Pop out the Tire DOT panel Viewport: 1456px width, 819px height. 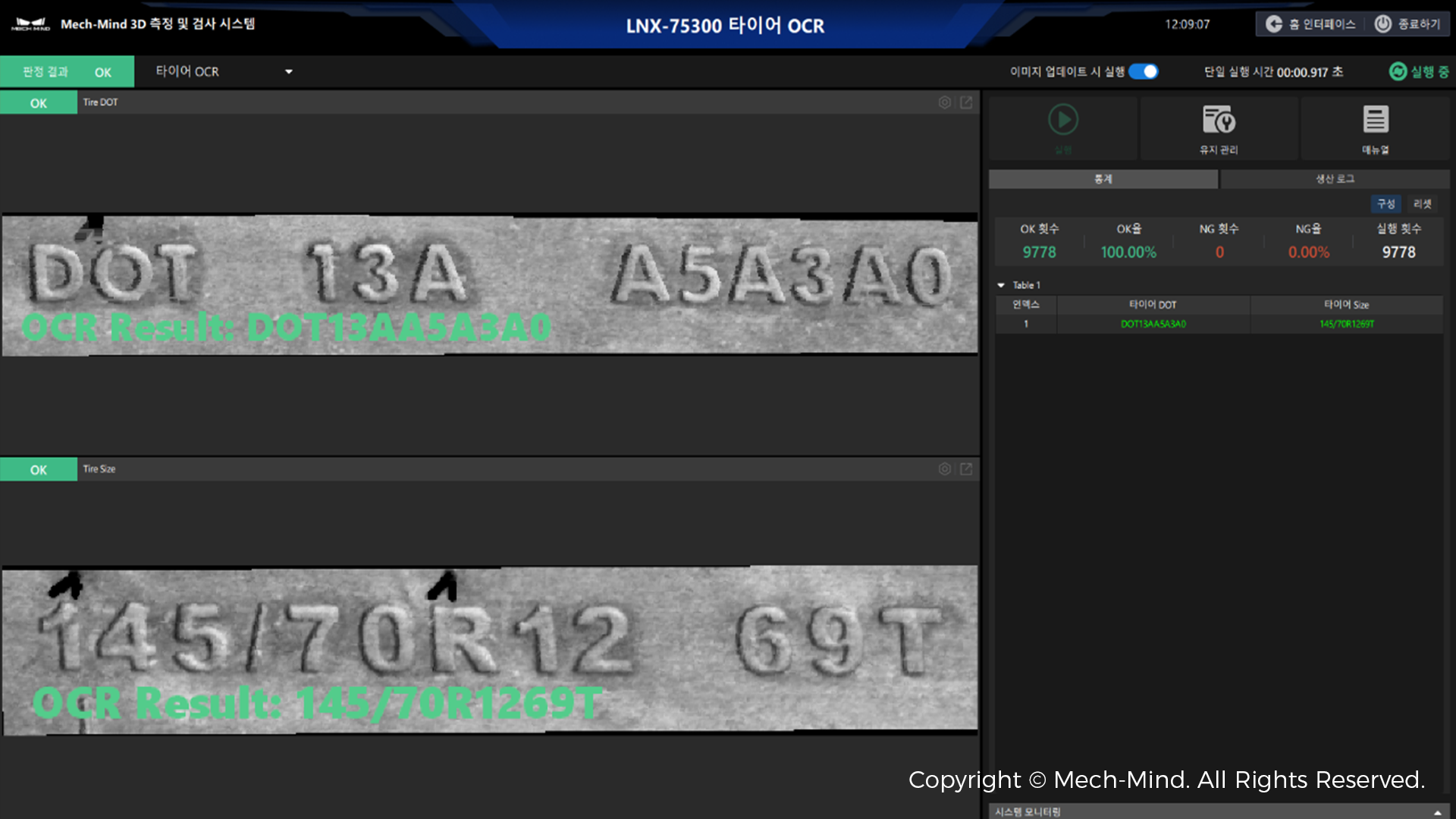tap(966, 102)
